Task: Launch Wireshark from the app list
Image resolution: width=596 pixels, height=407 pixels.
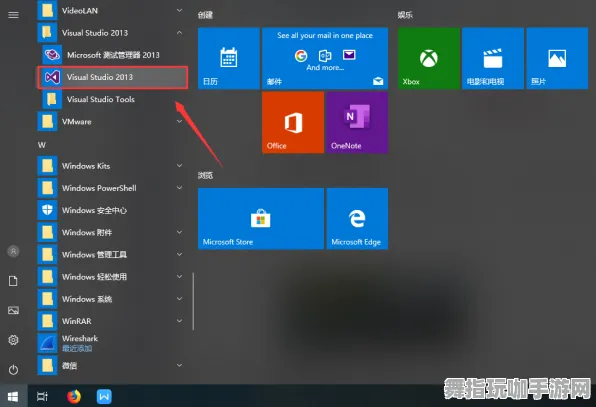Action: 113,343
